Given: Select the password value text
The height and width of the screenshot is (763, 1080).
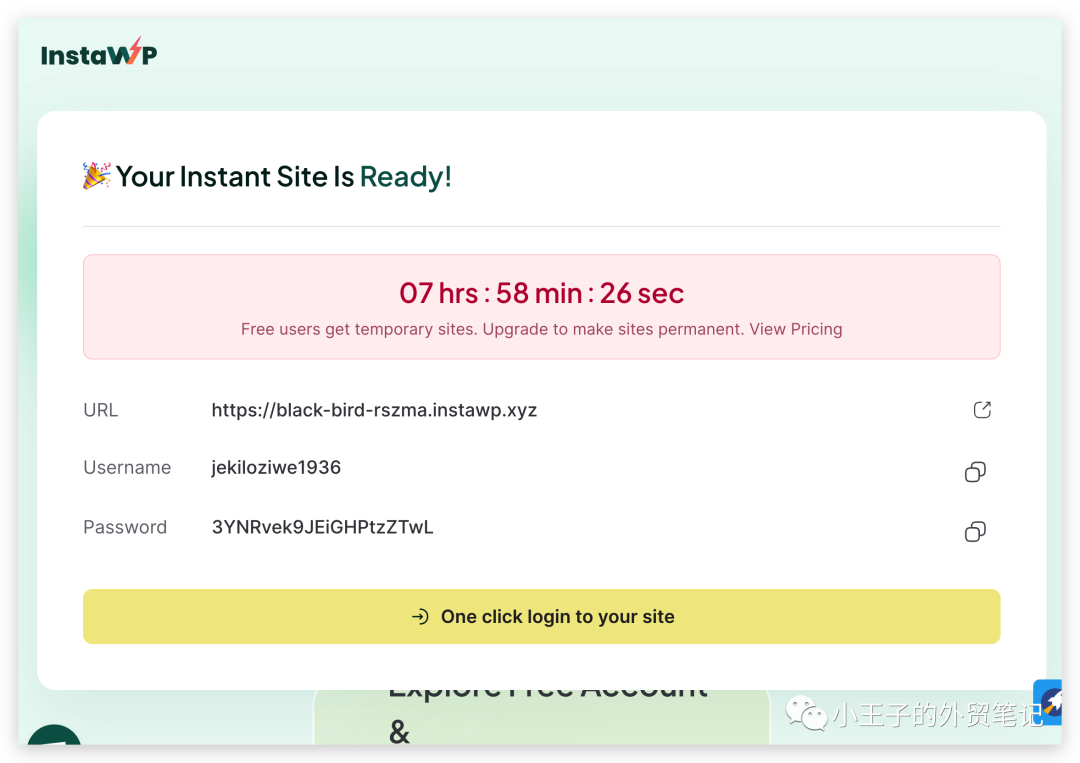Looking at the screenshot, I should (x=322, y=527).
